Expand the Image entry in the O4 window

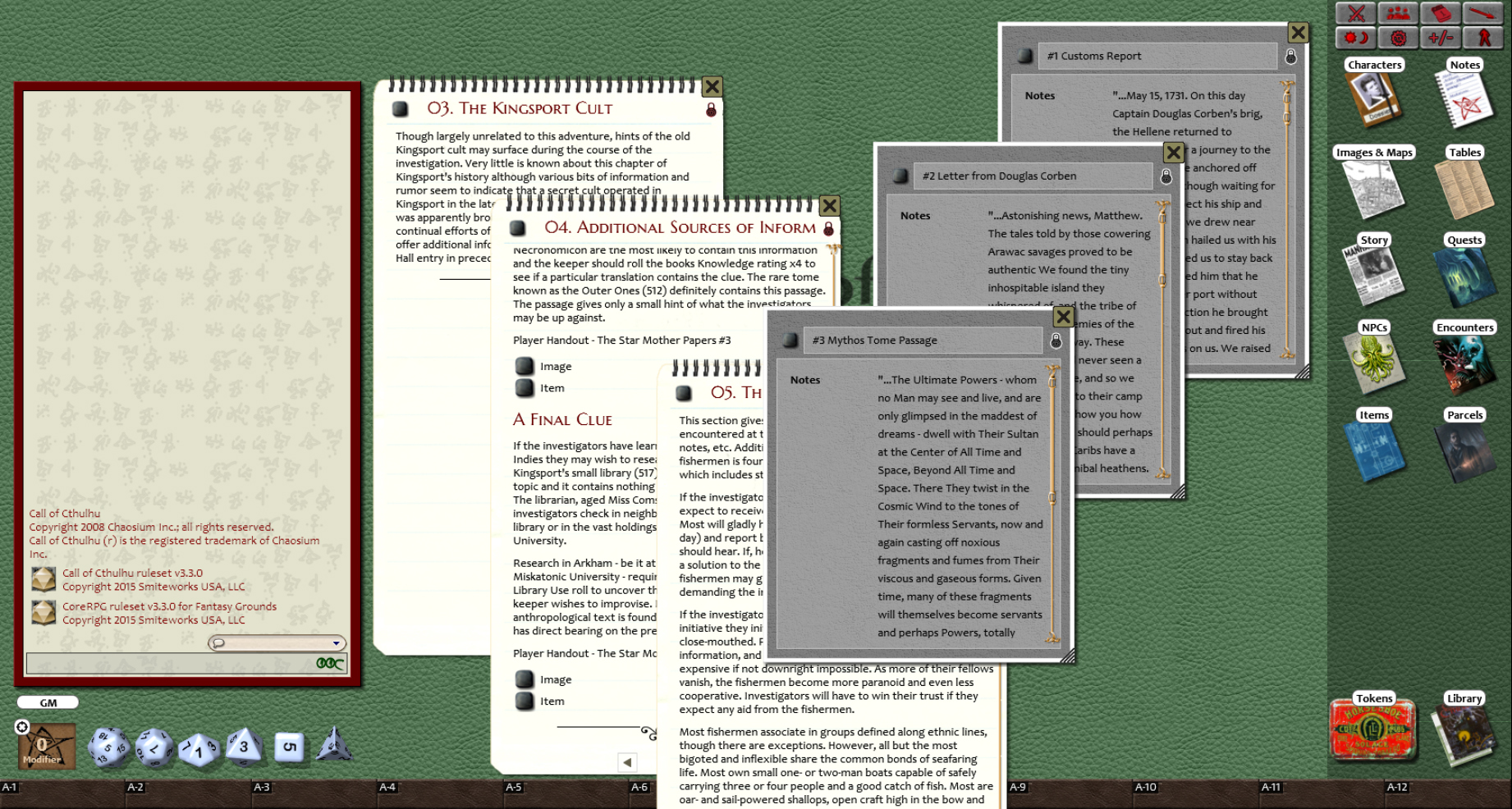click(526, 366)
